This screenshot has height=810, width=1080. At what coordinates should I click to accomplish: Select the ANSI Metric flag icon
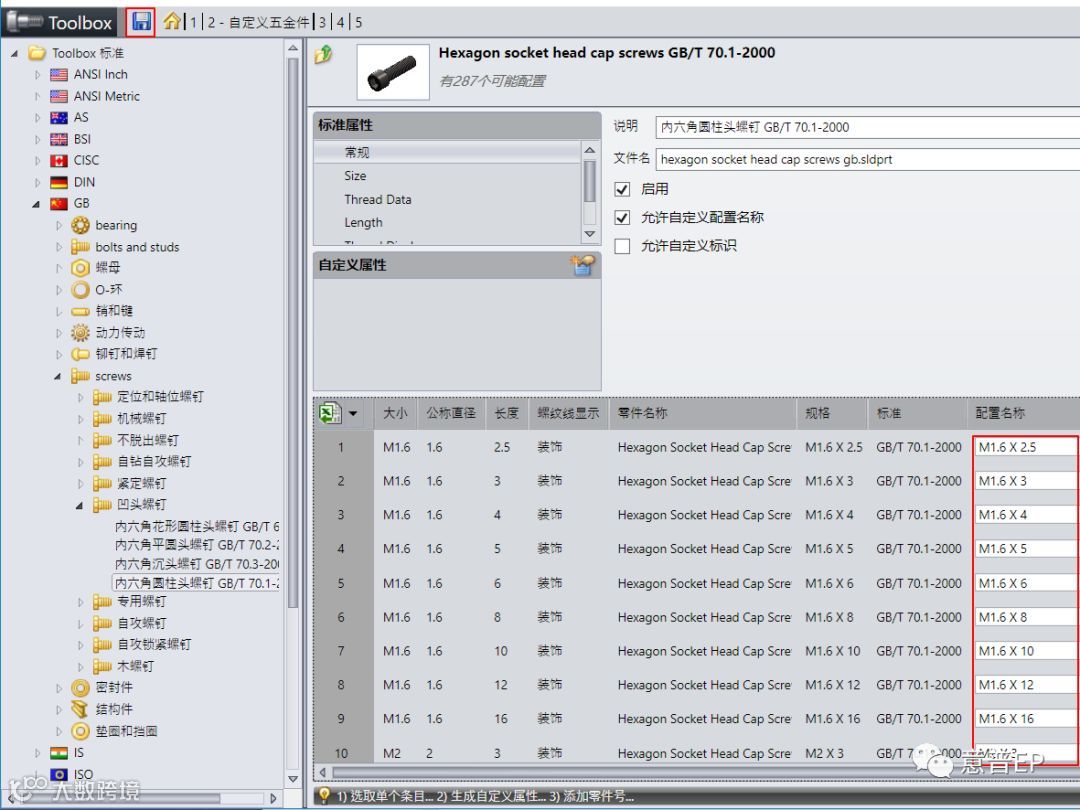click(59, 96)
